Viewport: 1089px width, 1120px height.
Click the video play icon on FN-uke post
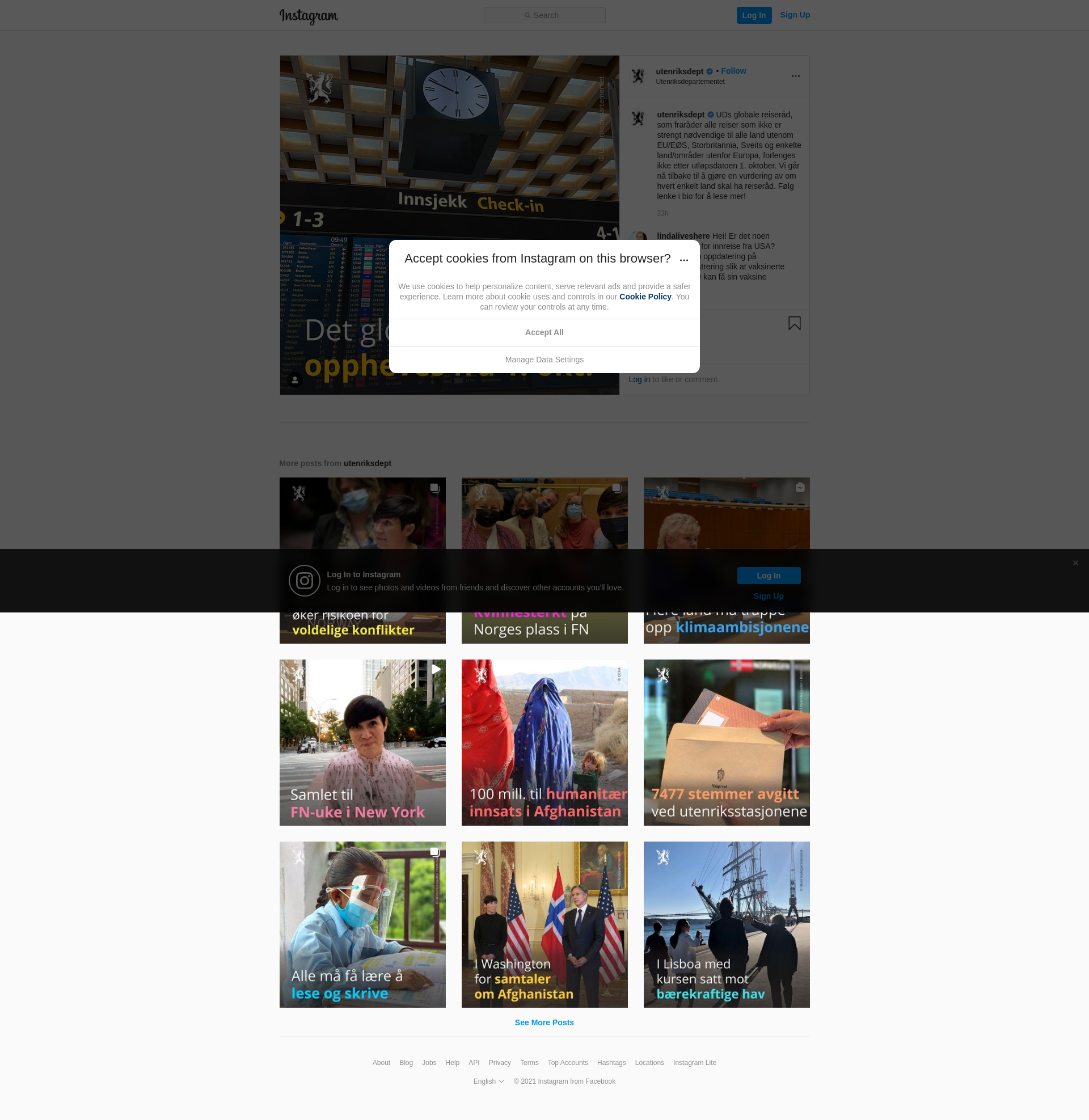click(435, 670)
